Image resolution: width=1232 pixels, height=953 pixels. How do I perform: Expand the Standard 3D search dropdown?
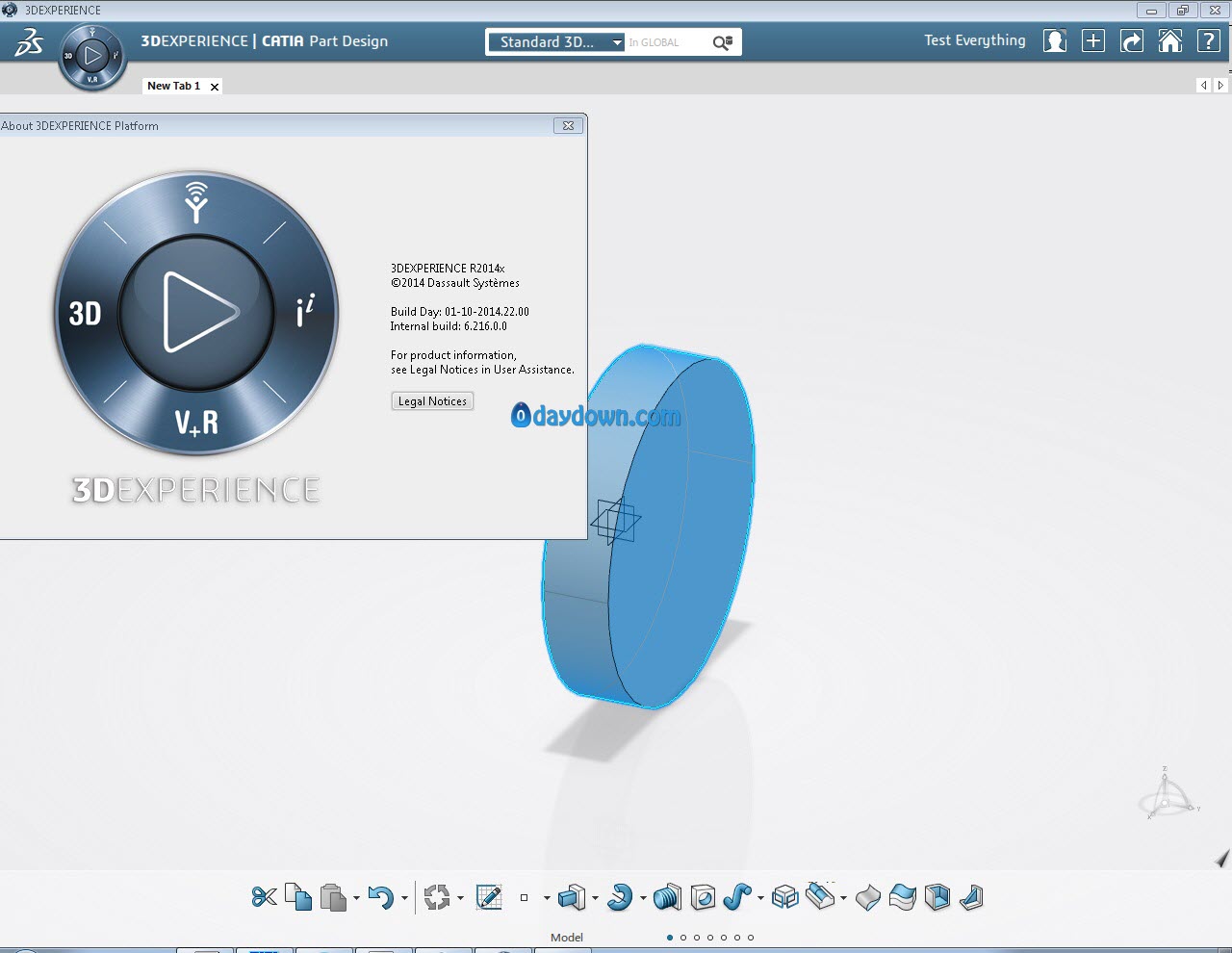[618, 42]
